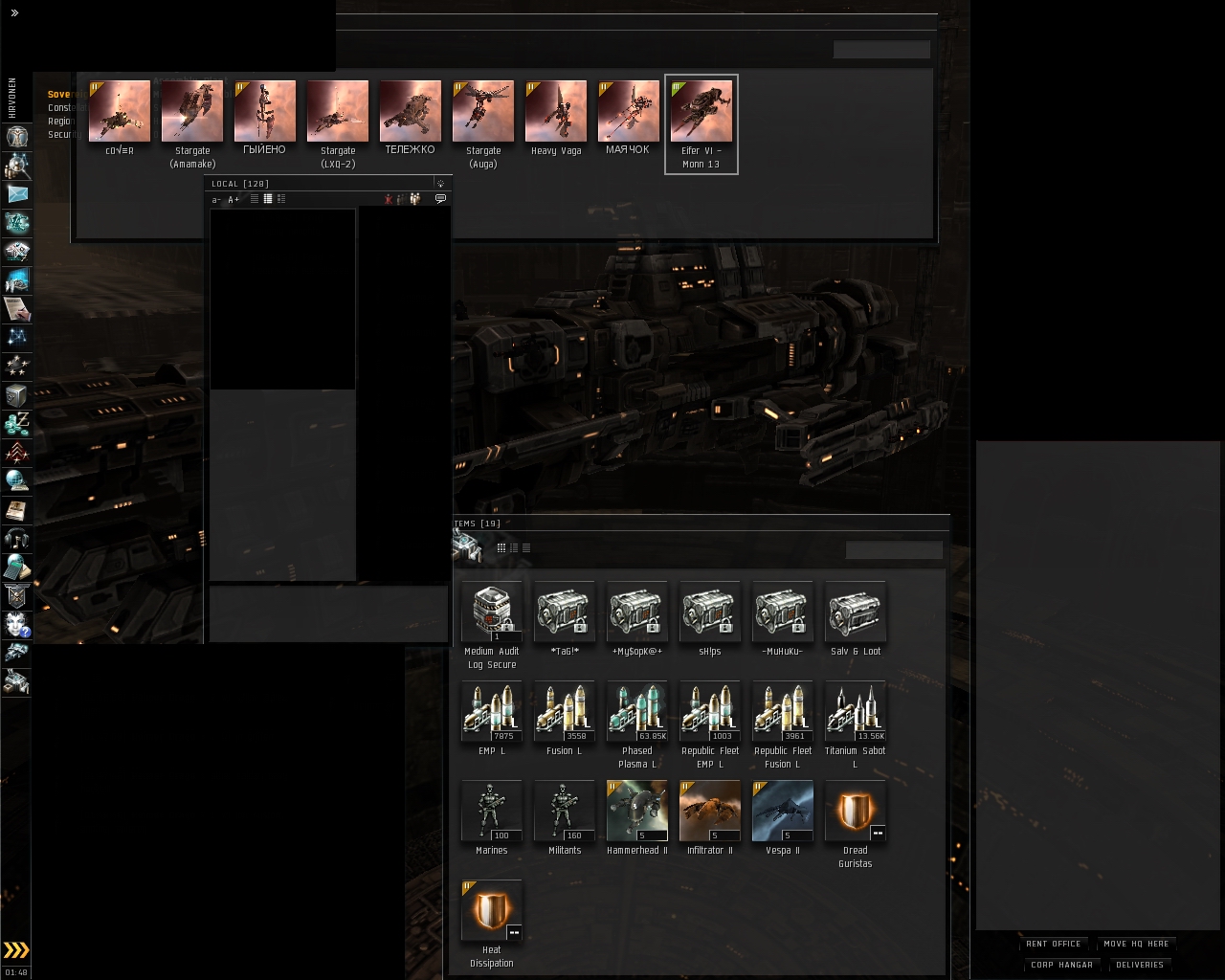Select the LOCAL [128] channel tab
Image resolution: width=1225 pixels, height=980 pixels.
(240, 184)
